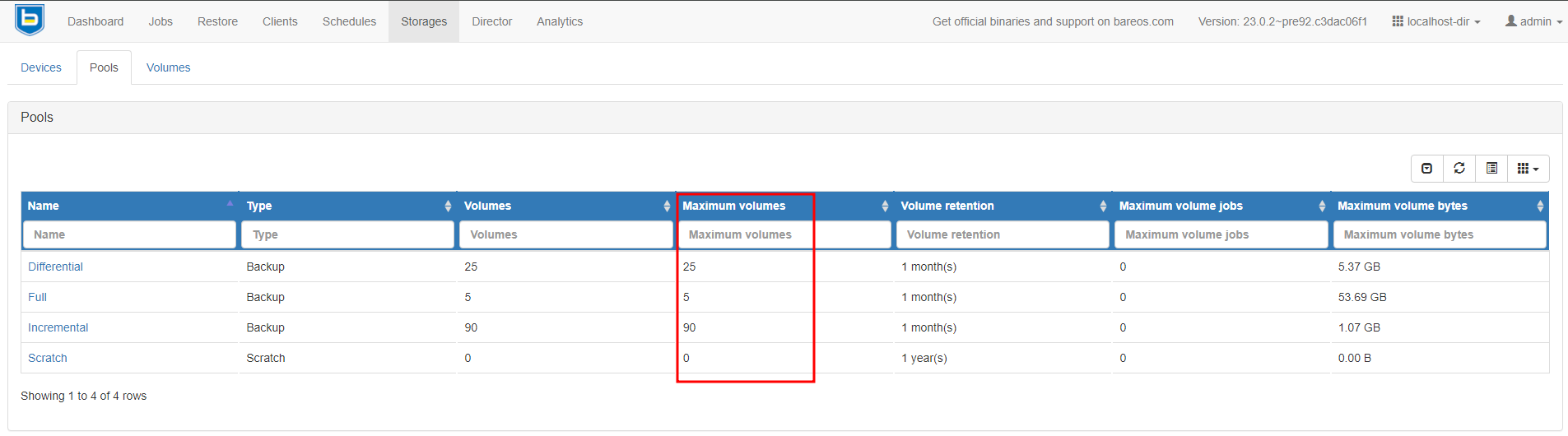Open the columns visibility dropdown
The width and height of the screenshot is (1568, 436).
(x=1528, y=169)
